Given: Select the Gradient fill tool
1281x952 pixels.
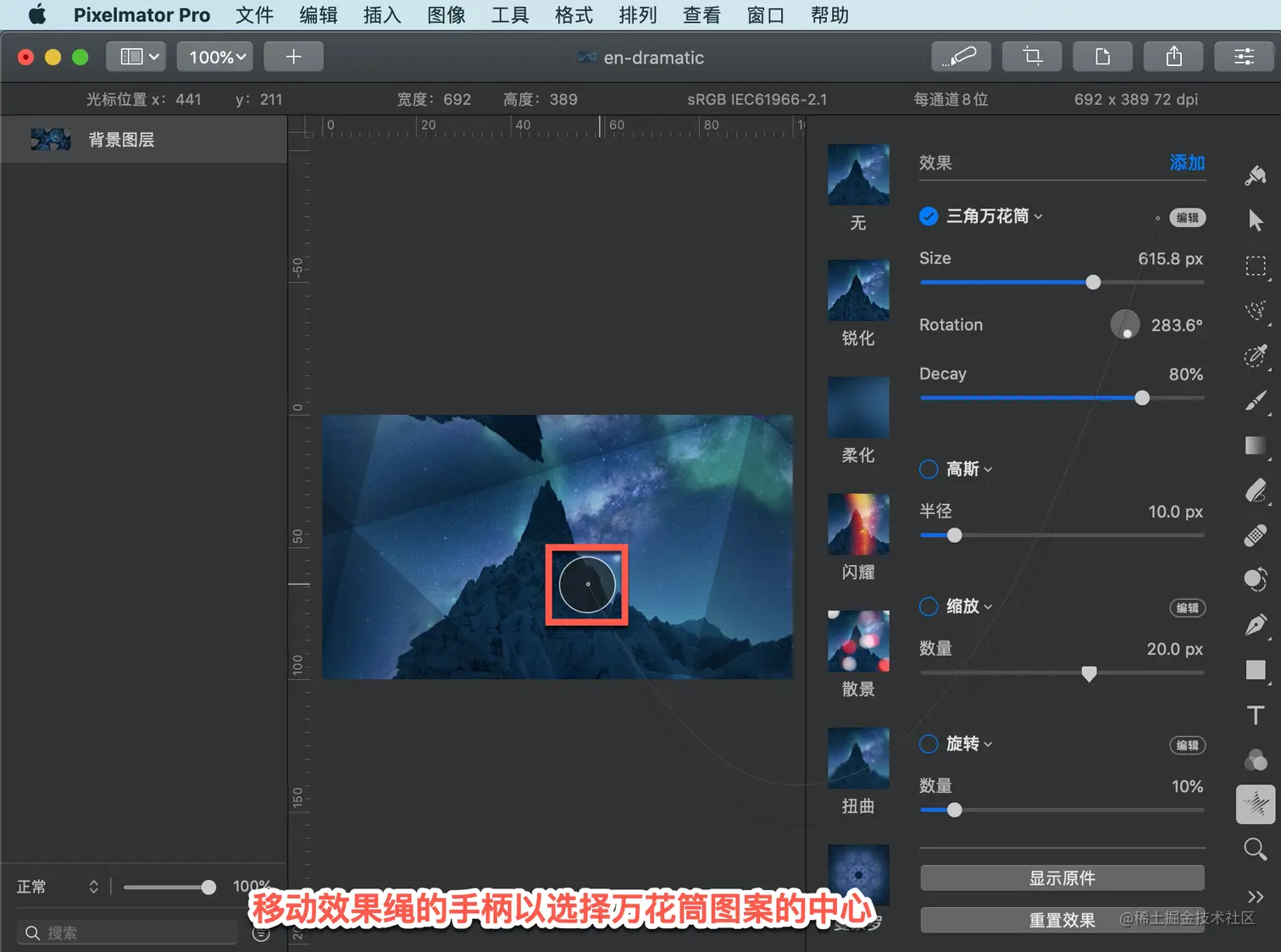Looking at the screenshot, I should point(1256,446).
